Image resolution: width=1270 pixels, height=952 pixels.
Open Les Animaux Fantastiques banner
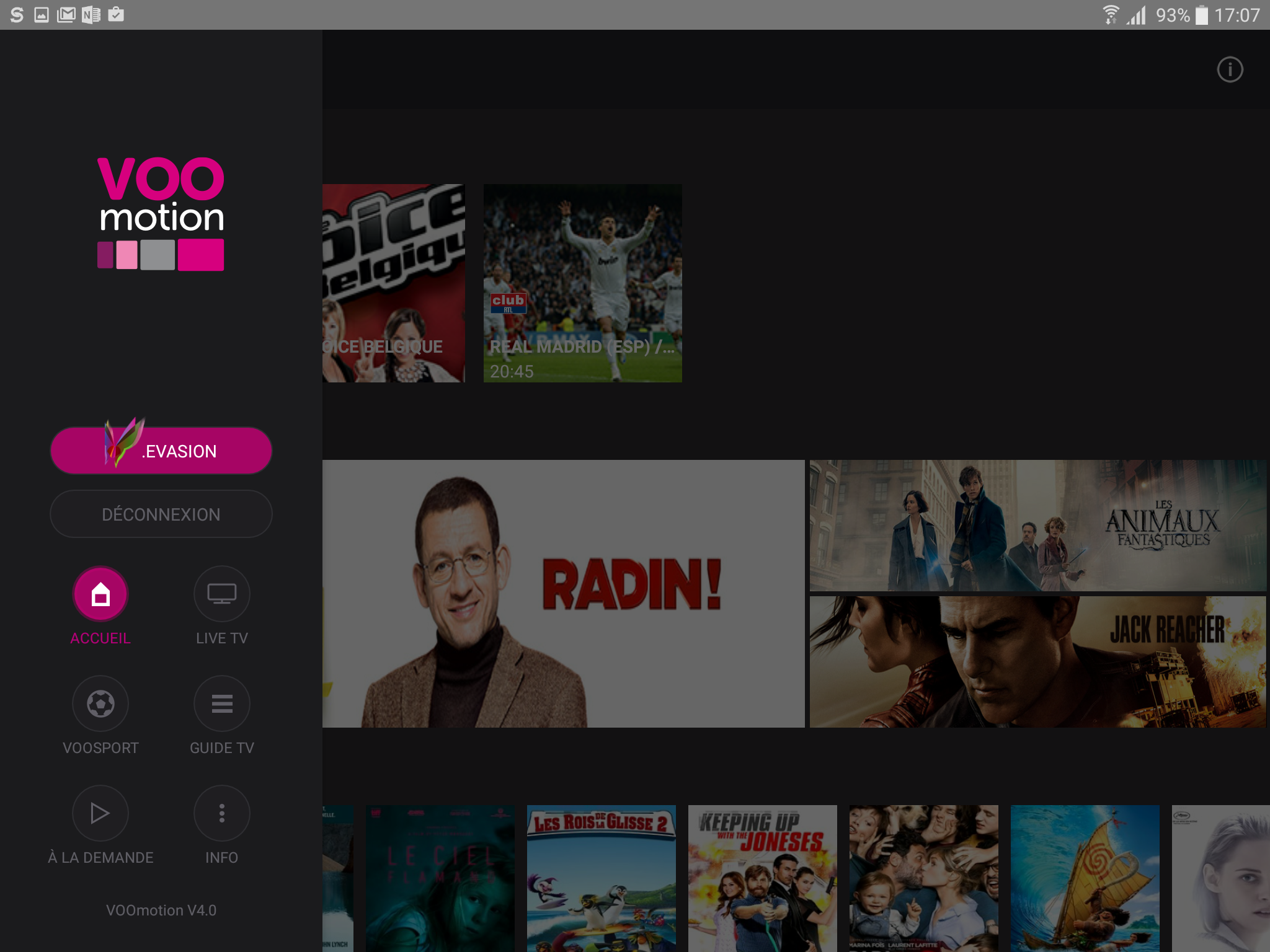(x=1037, y=525)
